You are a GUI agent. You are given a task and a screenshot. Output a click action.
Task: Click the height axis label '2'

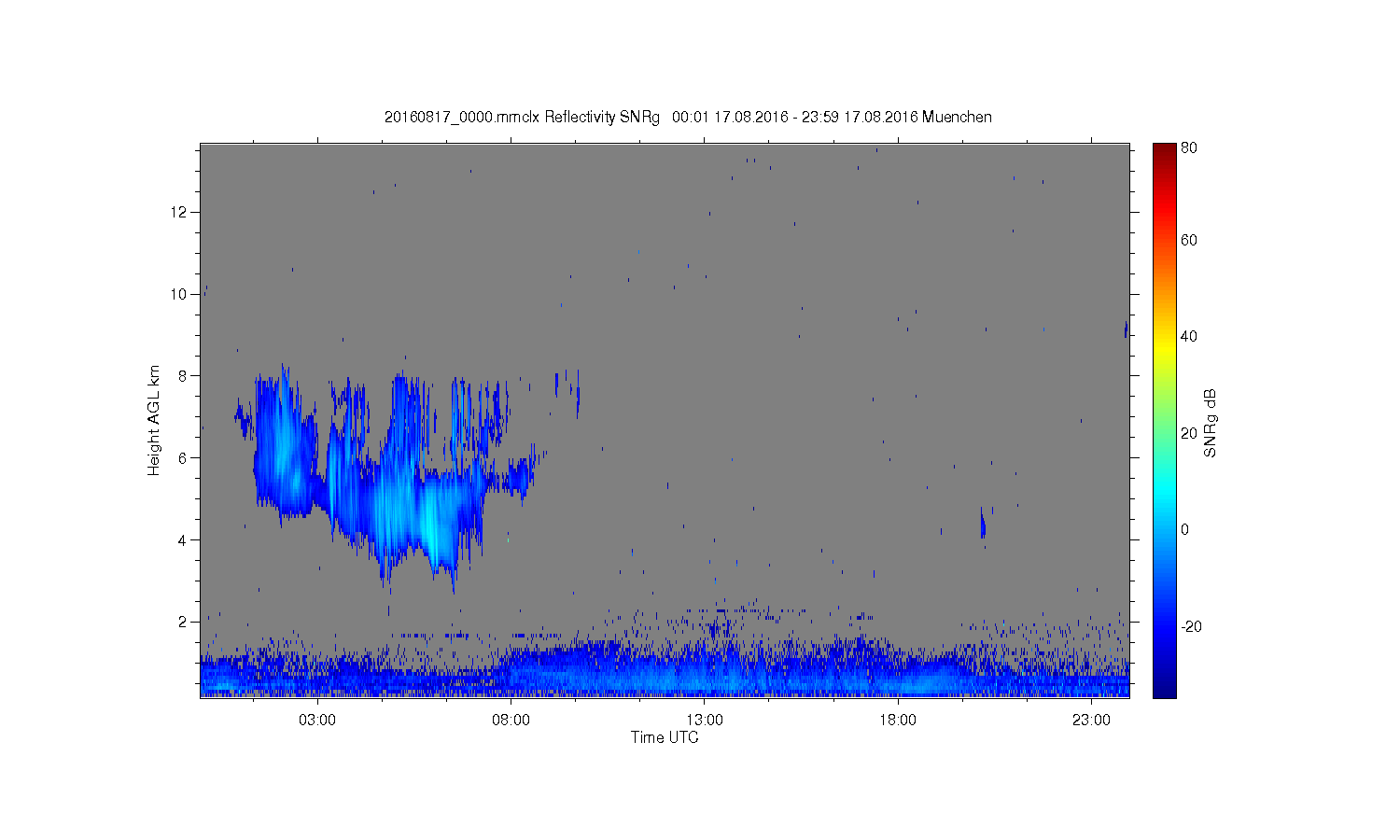coord(184,622)
